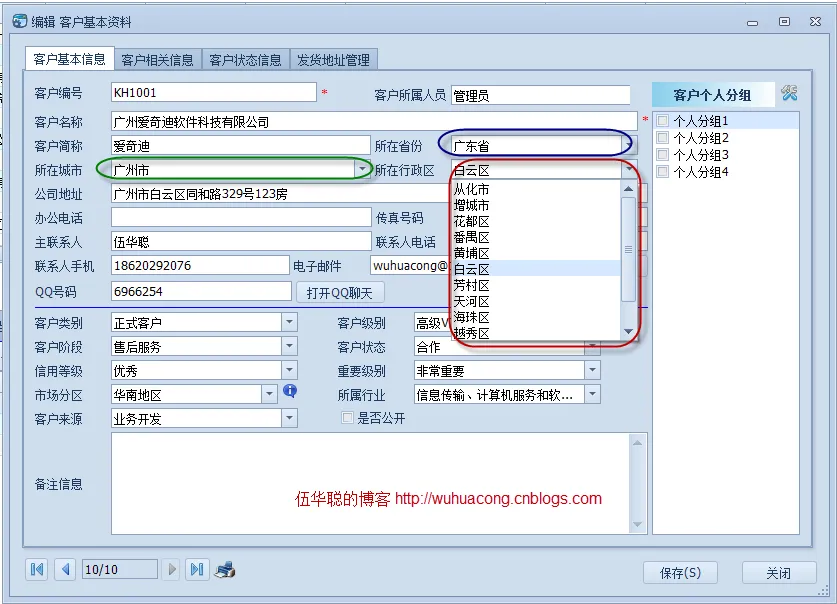The width and height of the screenshot is (837, 604).
Task: Select 从化市 in district list
Action: point(536,189)
